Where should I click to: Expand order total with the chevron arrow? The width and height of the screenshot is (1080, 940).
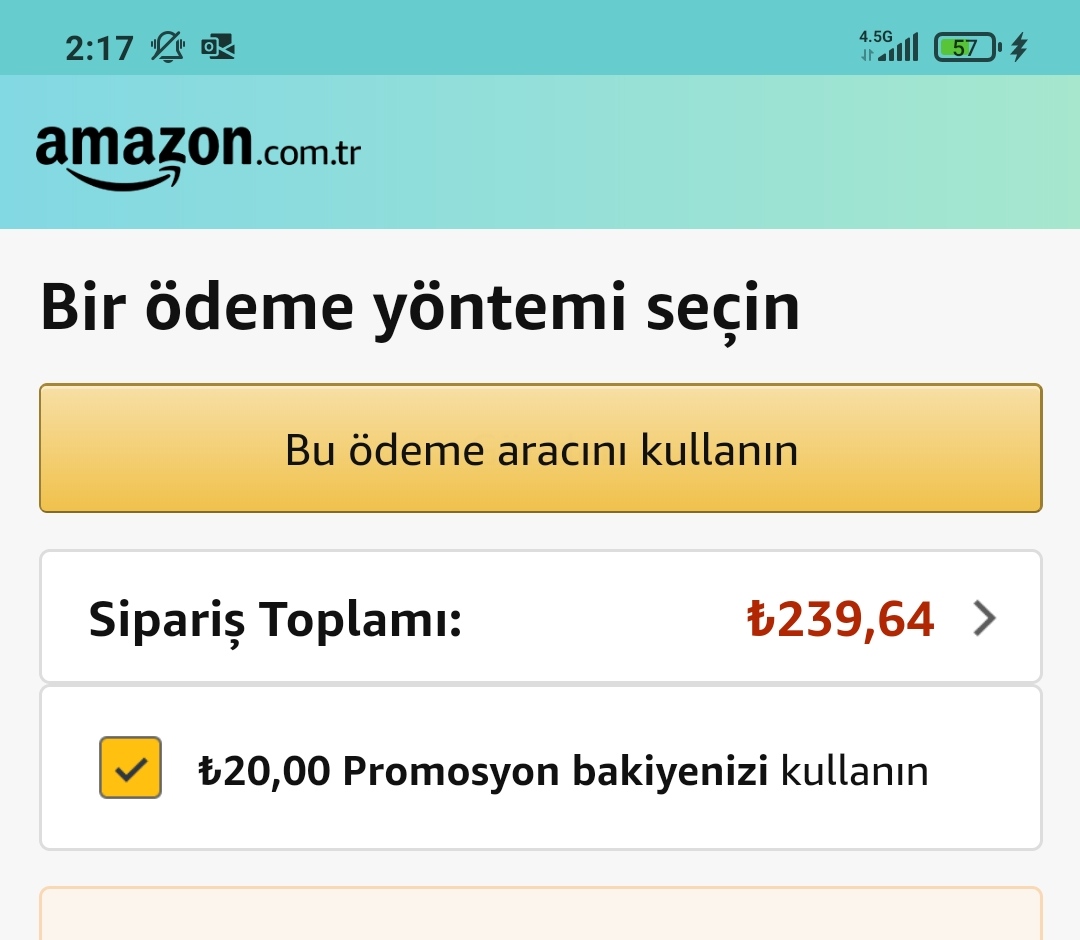984,618
